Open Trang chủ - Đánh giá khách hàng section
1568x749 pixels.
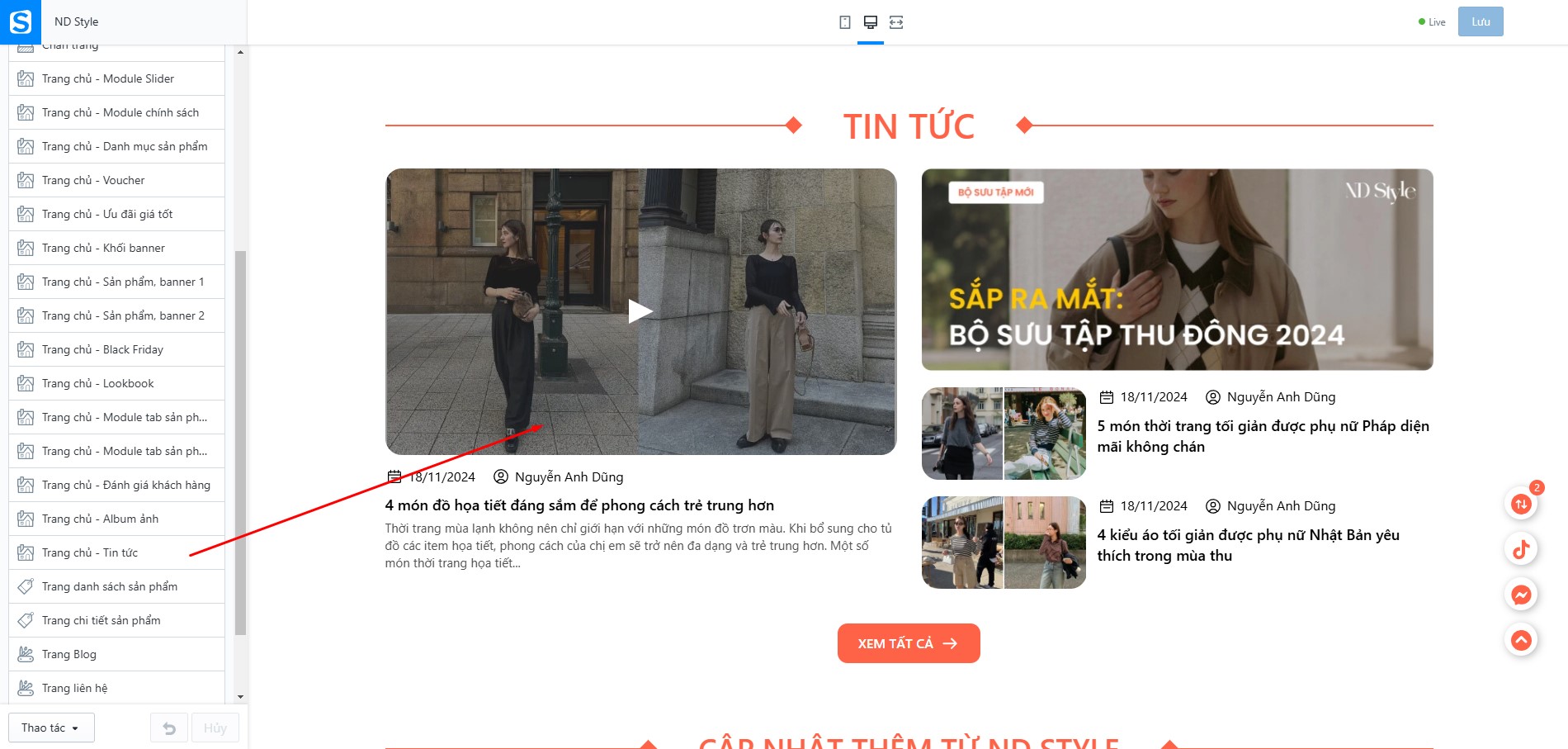click(116, 485)
